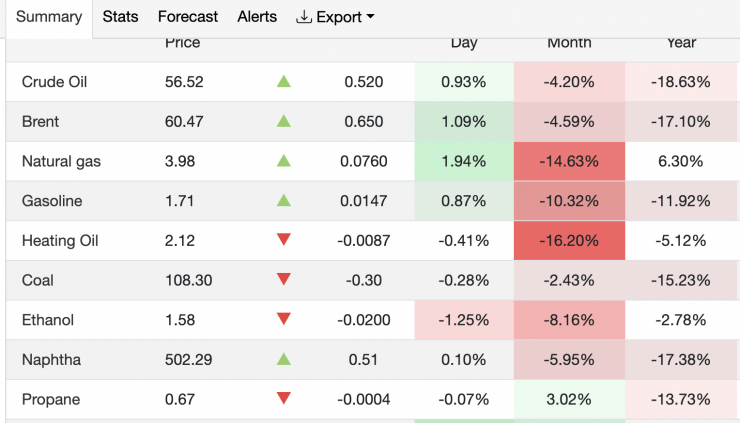The height and width of the screenshot is (423, 740).
Task: Switch to the Stats tab
Action: (120, 17)
